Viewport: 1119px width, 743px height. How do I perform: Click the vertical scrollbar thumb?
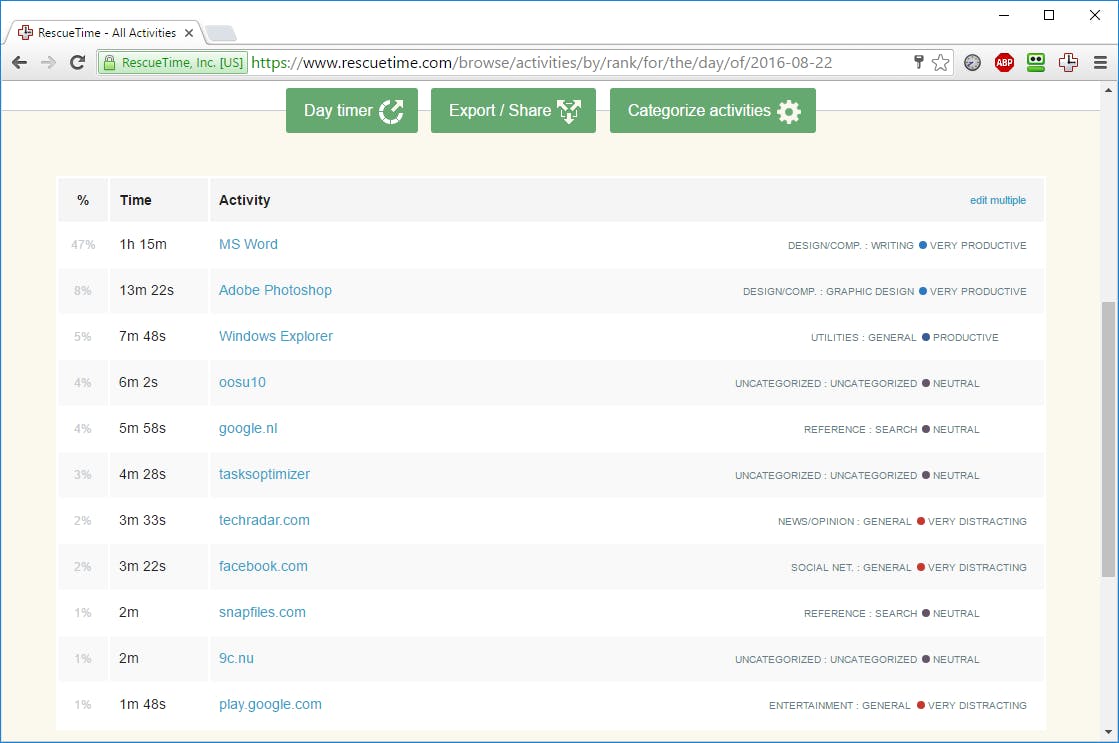pos(1108,439)
